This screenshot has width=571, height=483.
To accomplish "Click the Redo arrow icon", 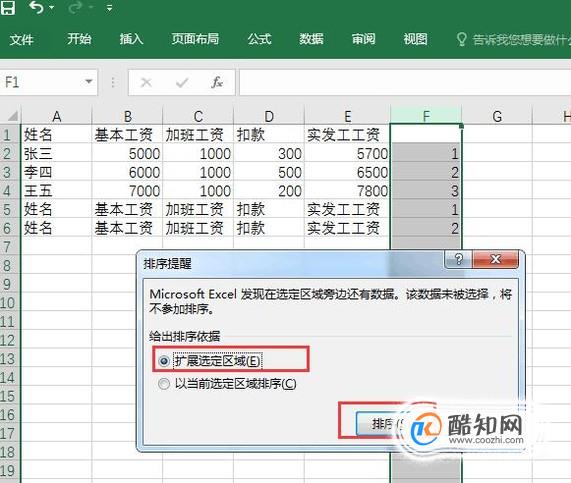I will (75, 7).
